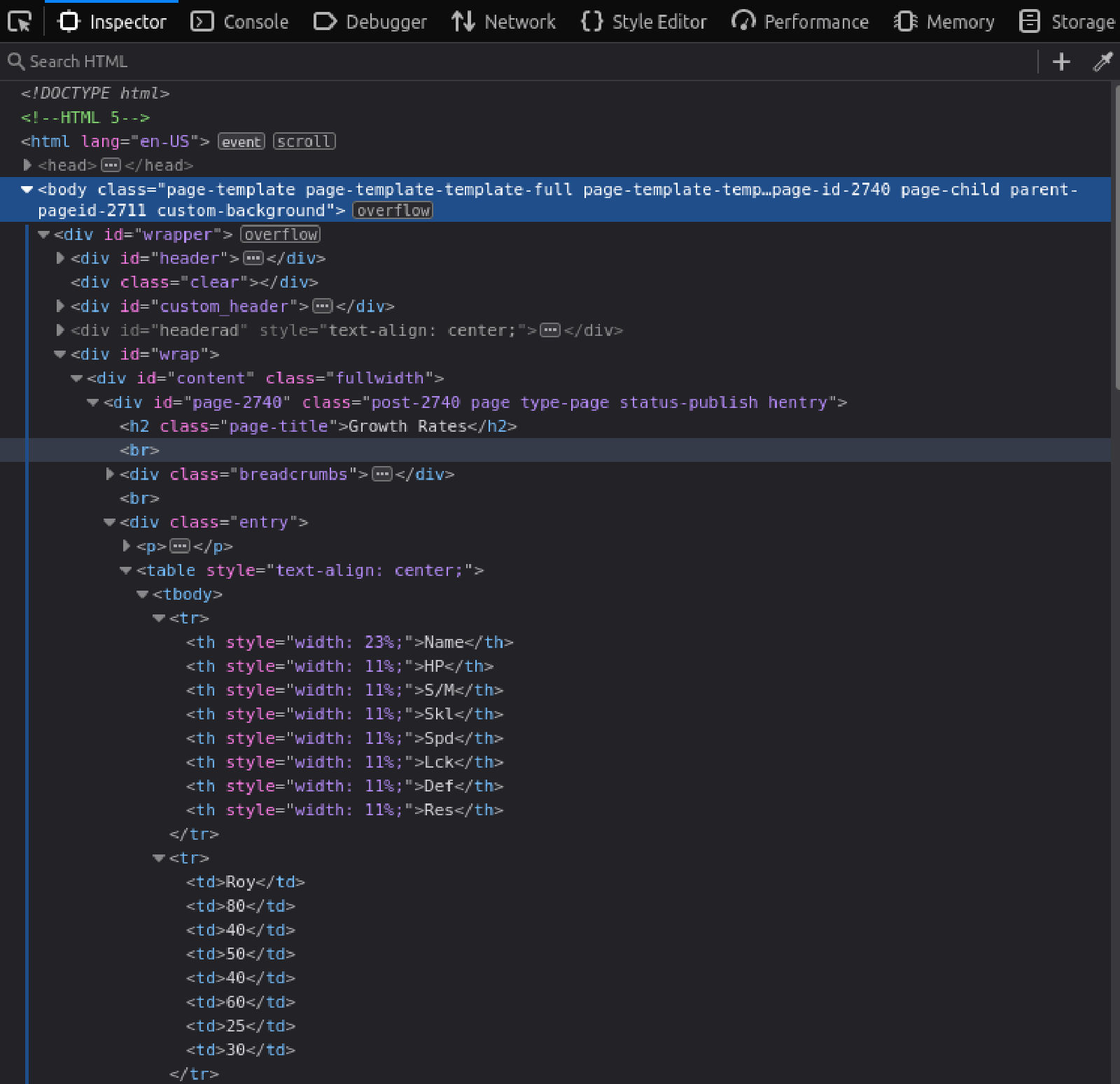The width and height of the screenshot is (1120, 1084).
Task: Click ellipsis badge in custom_header div
Action: point(322,307)
